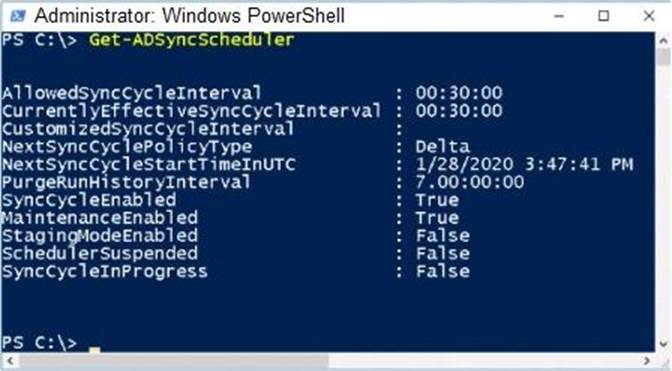This screenshot has height=371, width=672.
Task: Click the PurgeRunHistoryInterval 7.00:00:00 value
Action: (x=470, y=183)
